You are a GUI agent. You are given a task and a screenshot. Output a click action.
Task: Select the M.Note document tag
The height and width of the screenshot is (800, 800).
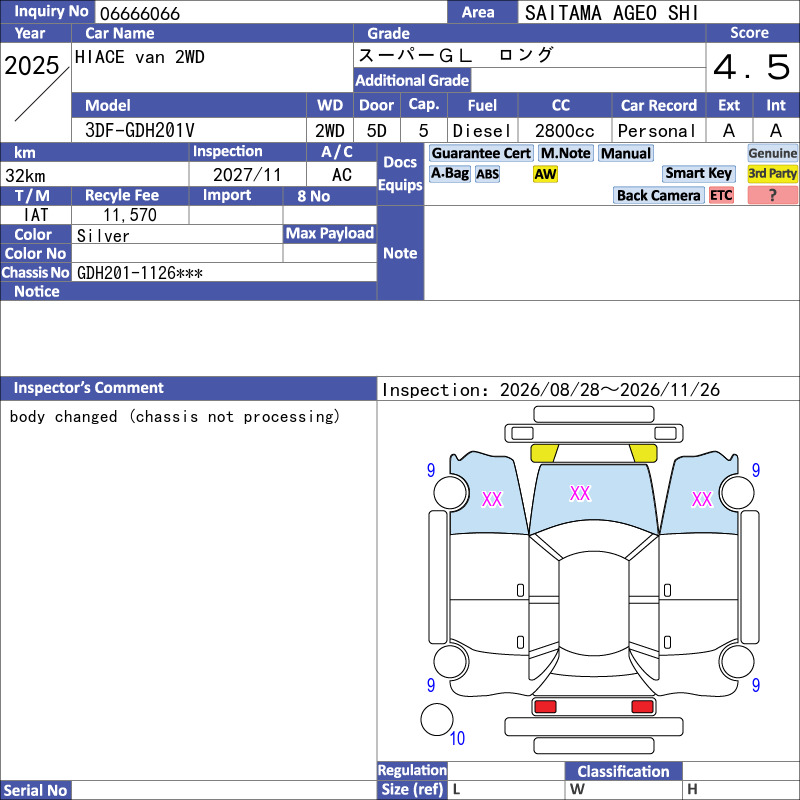(x=565, y=154)
